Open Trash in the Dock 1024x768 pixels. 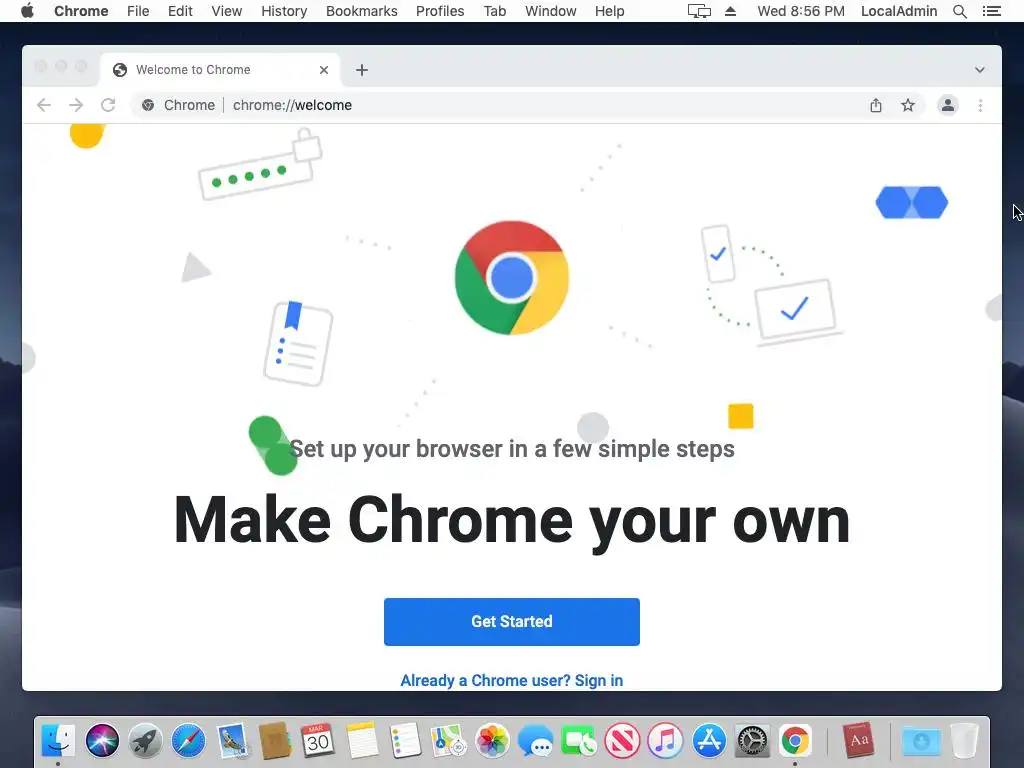[x=964, y=741]
